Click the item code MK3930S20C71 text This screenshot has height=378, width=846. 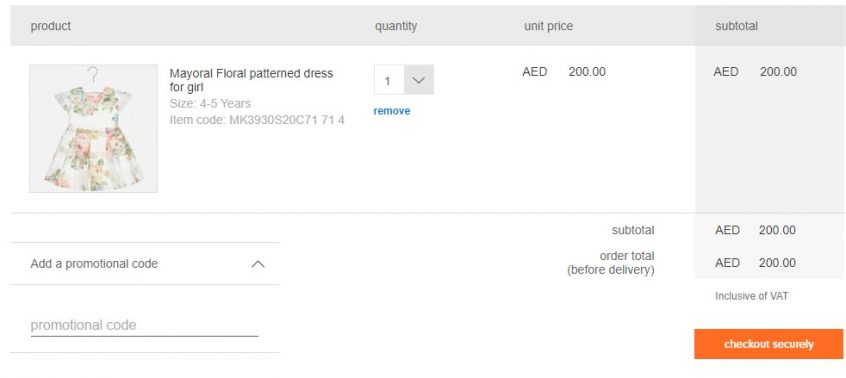coord(257,120)
